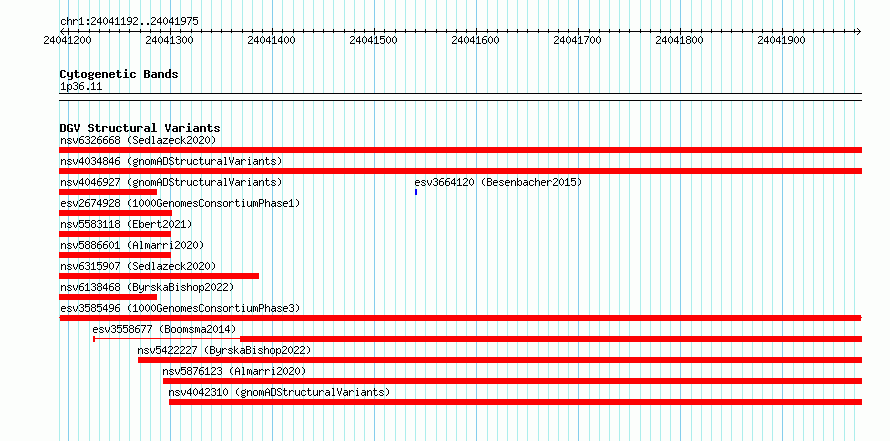
Task: Click the nsv5422227 (ByrskaBishop2022) label
Action: tap(224, 350)
